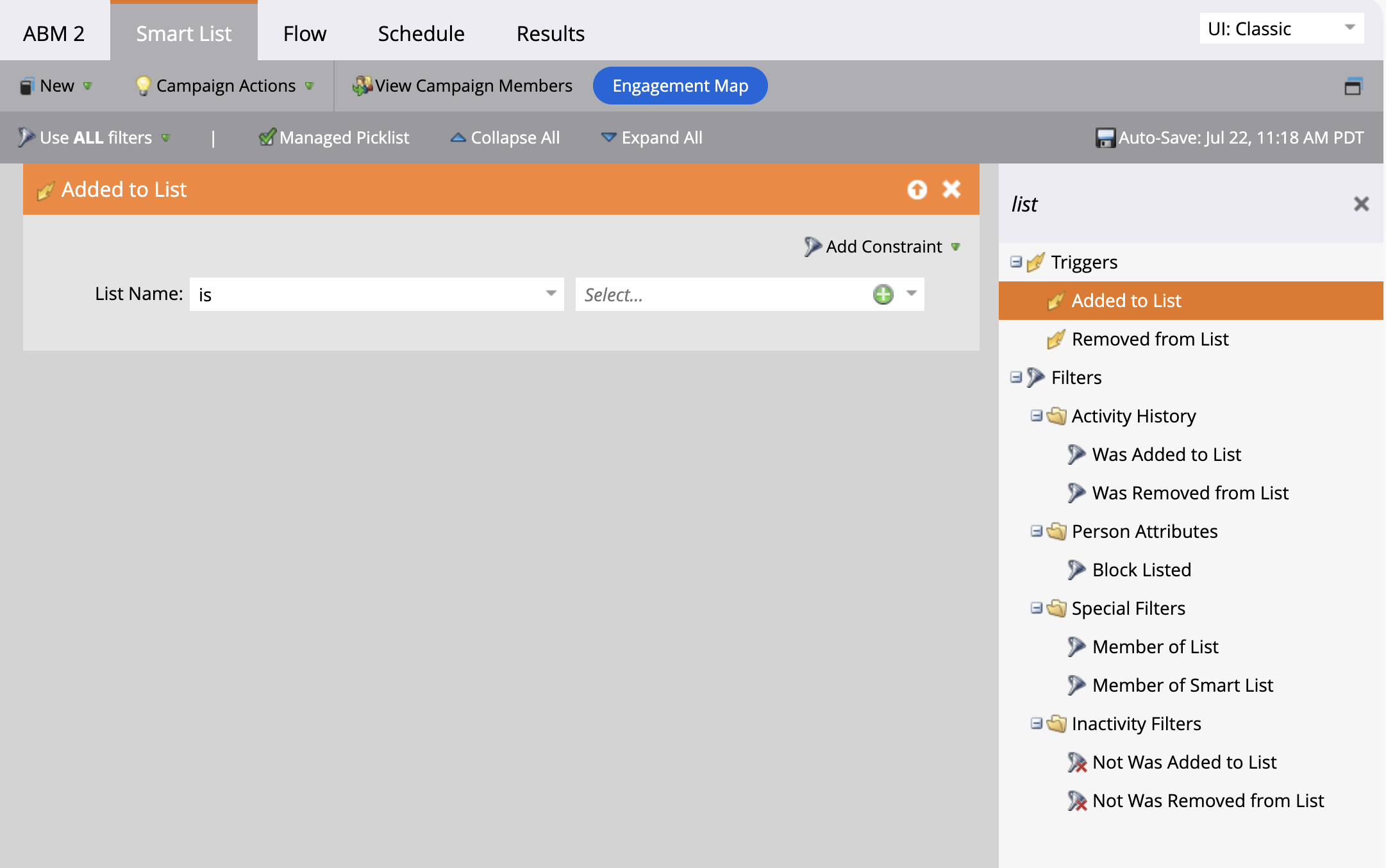Viewport: 1386px width, 868px height.
Task: Click the 'list' search field
Action: [x=1173, y=204]
